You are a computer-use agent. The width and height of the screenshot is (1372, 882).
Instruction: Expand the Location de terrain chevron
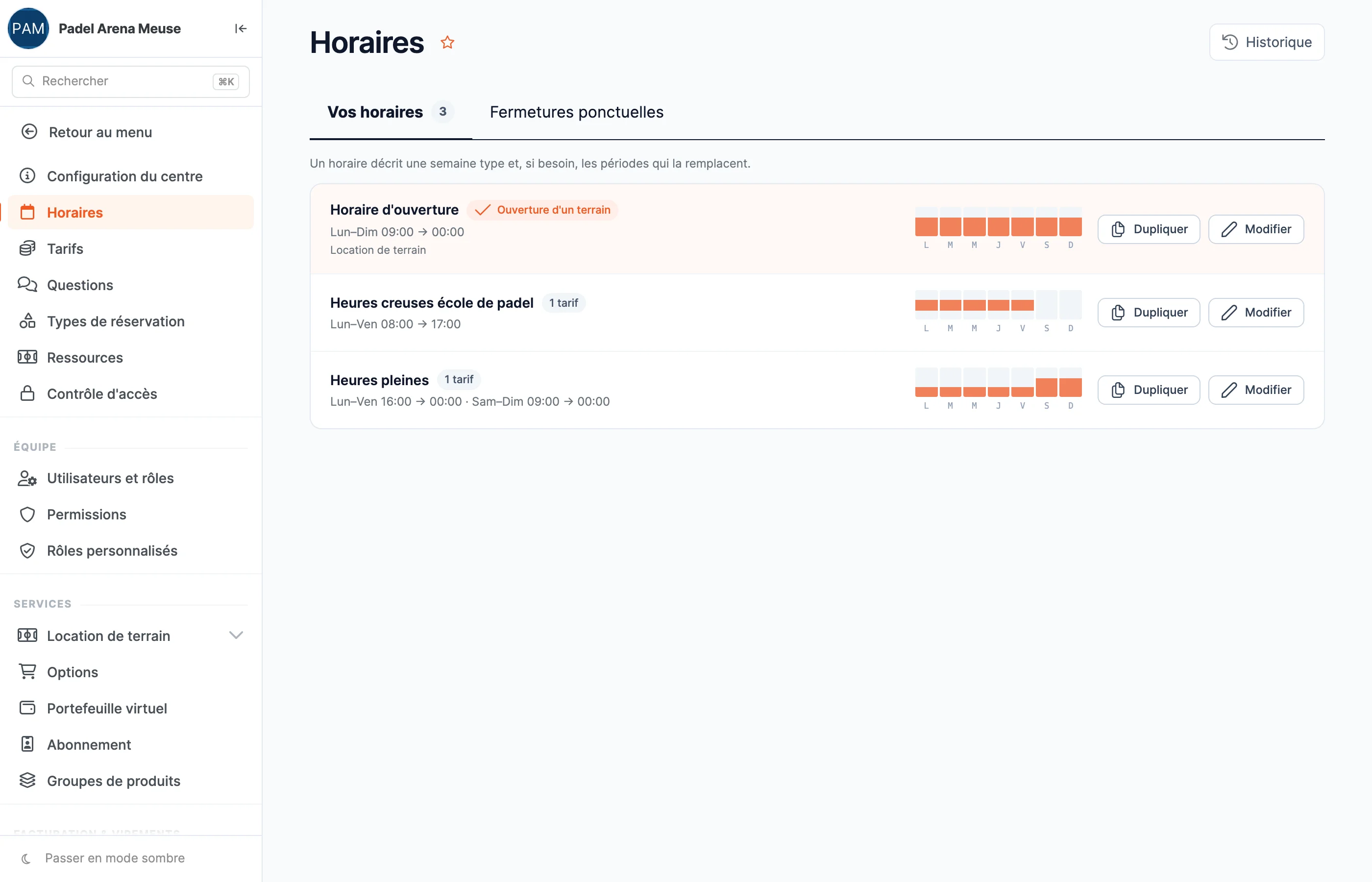(x=236, y=635)
